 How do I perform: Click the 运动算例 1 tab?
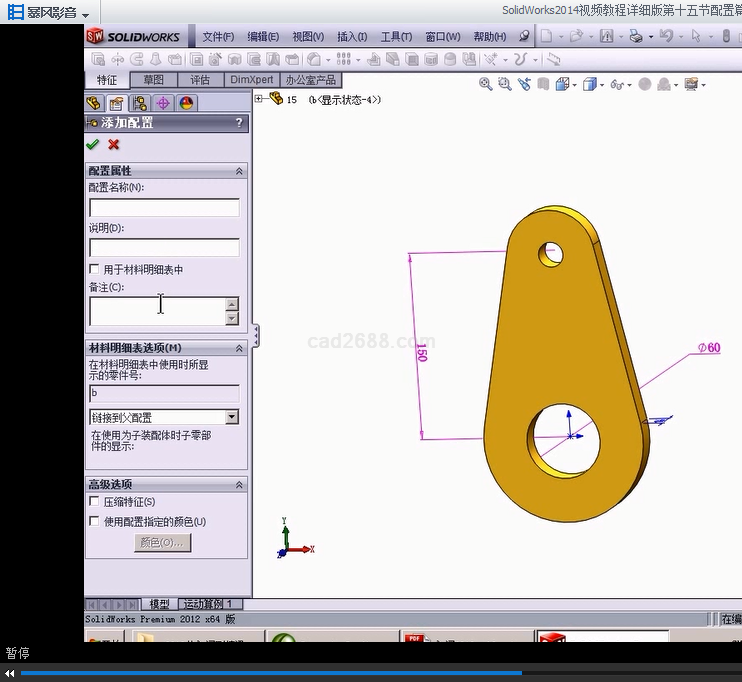(209, 604)
